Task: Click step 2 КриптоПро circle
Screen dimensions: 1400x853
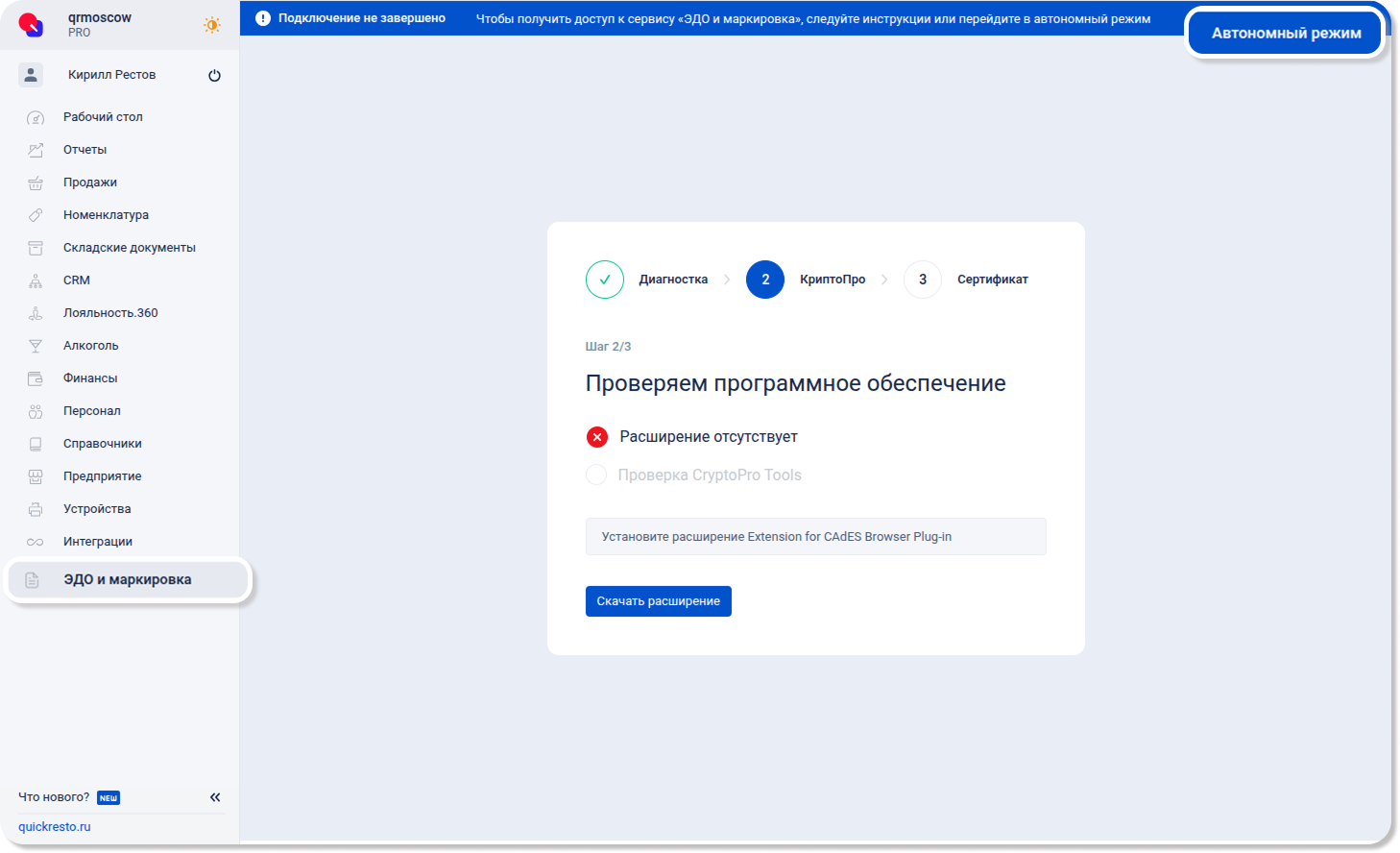Action: [765, 280]
